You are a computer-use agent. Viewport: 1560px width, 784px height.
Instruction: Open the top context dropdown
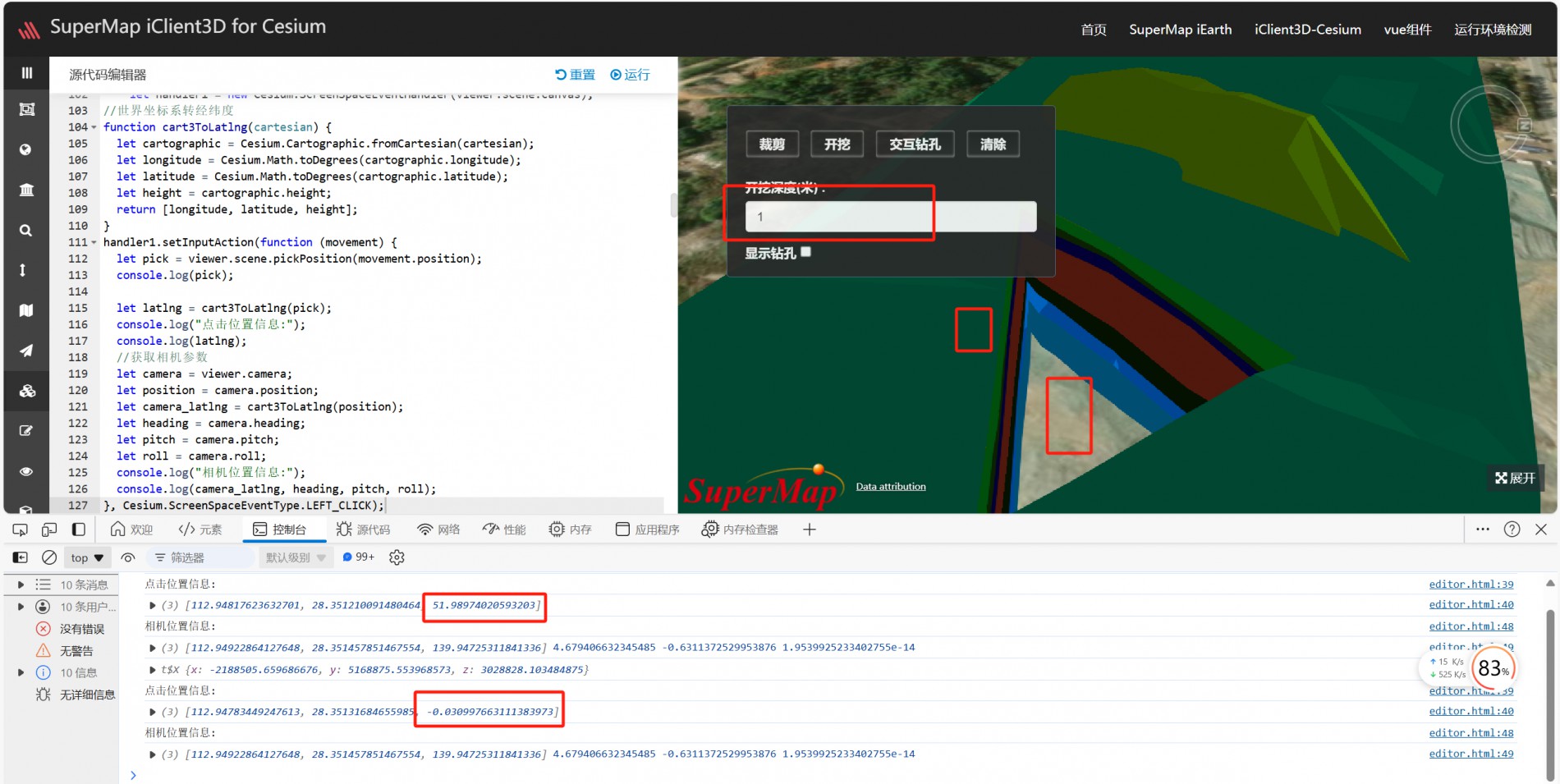click(x=87, y=557)
